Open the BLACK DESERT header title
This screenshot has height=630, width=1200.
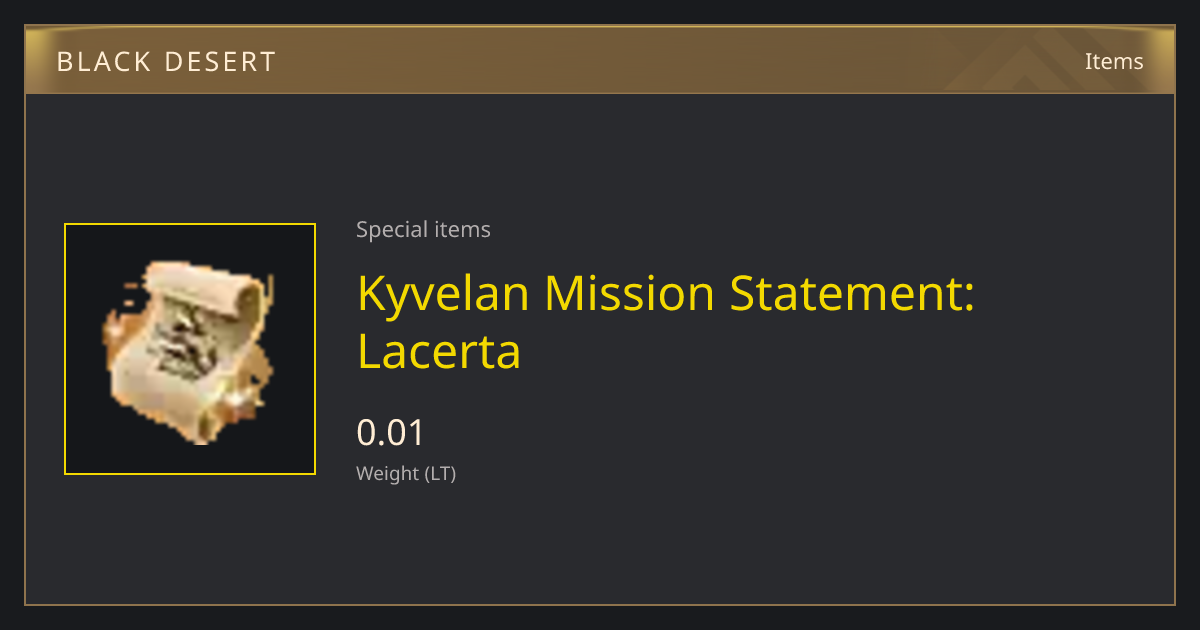(x=166, y=62)
